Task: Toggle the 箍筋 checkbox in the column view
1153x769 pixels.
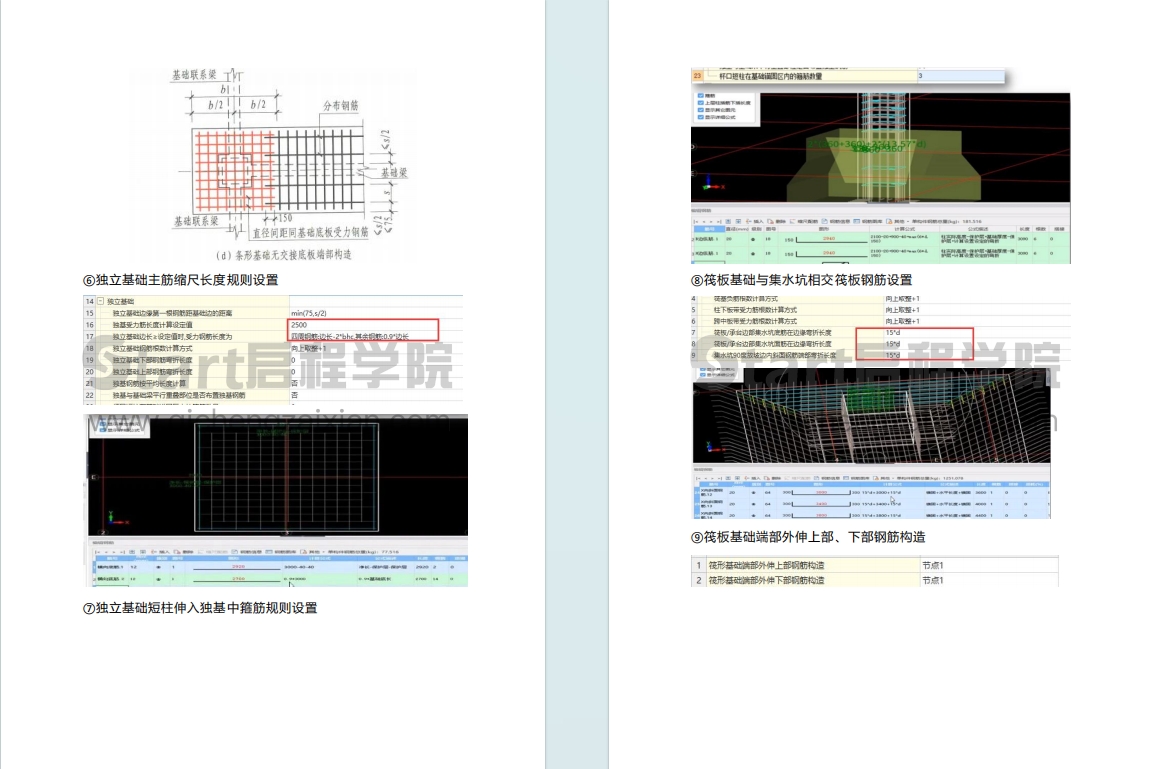Action: tap(699, 97)
